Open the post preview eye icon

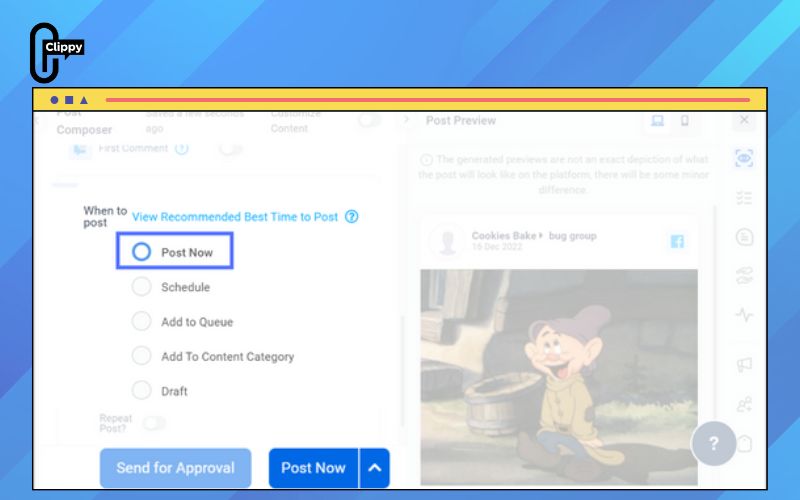[744, 159]
